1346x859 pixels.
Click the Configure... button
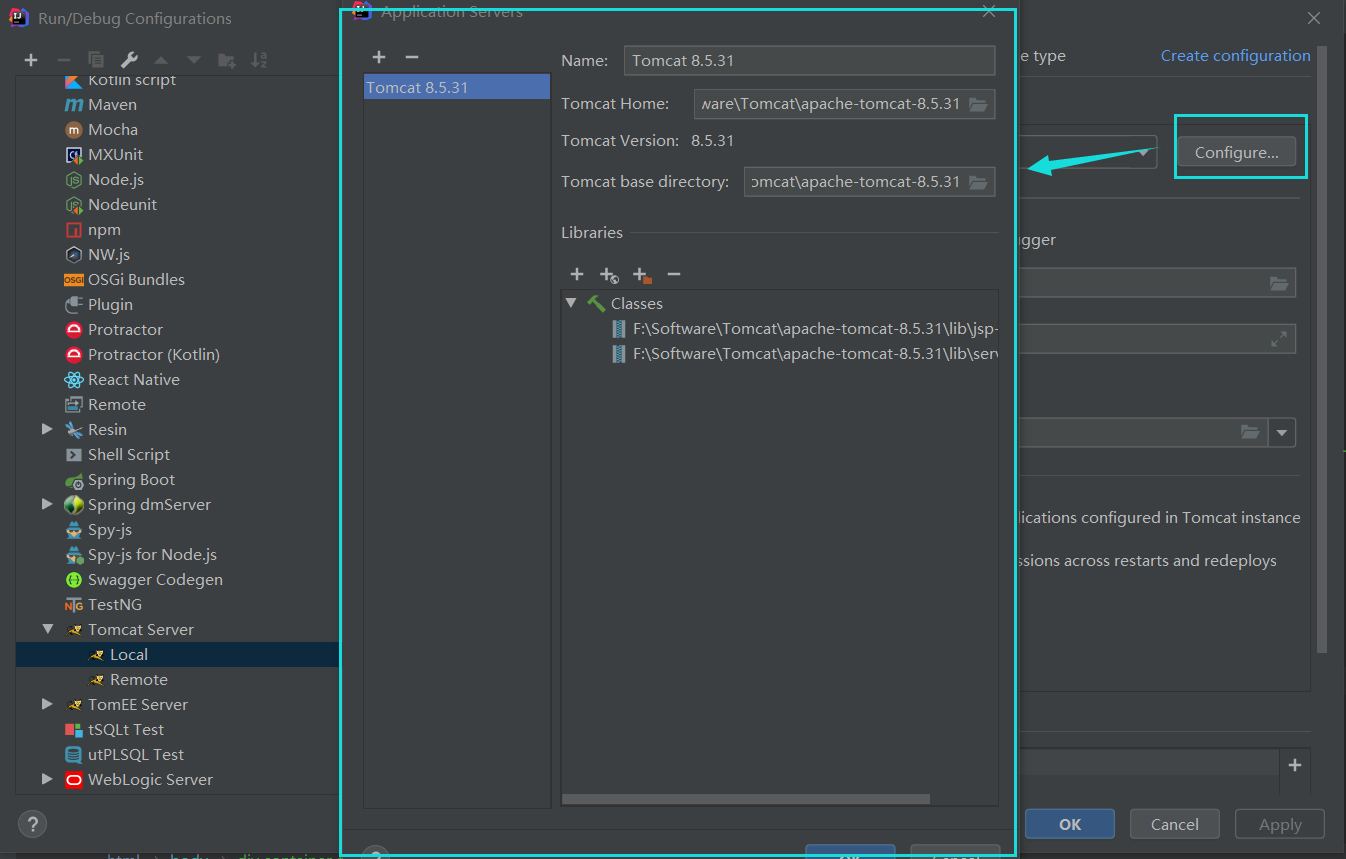click(1236, 152)
